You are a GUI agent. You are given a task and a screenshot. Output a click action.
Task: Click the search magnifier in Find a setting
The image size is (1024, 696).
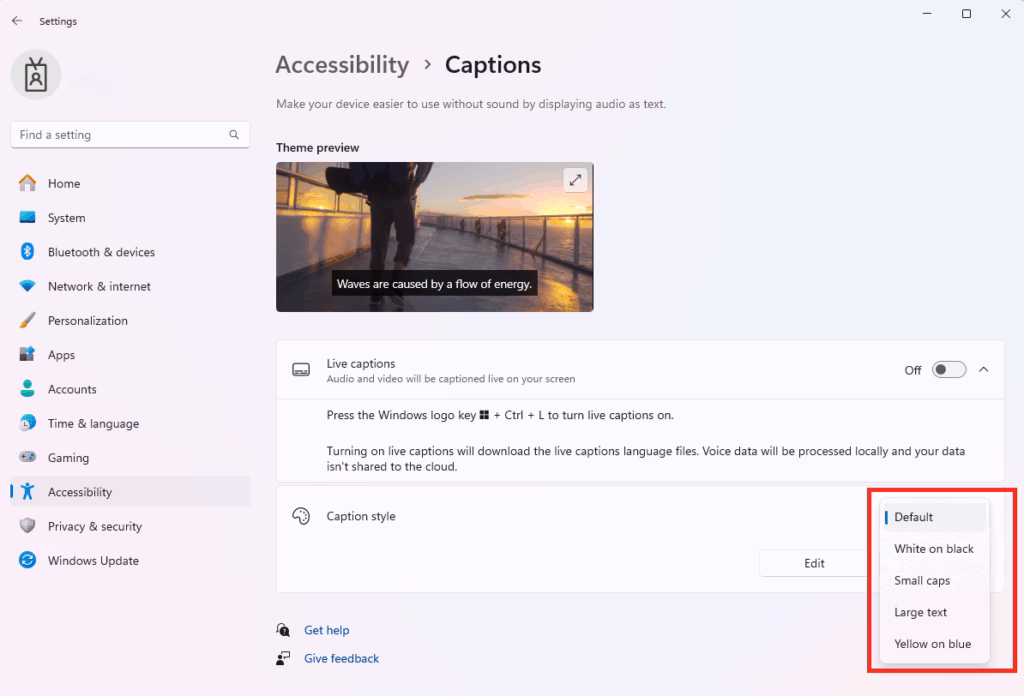click(x=234, y=134)
